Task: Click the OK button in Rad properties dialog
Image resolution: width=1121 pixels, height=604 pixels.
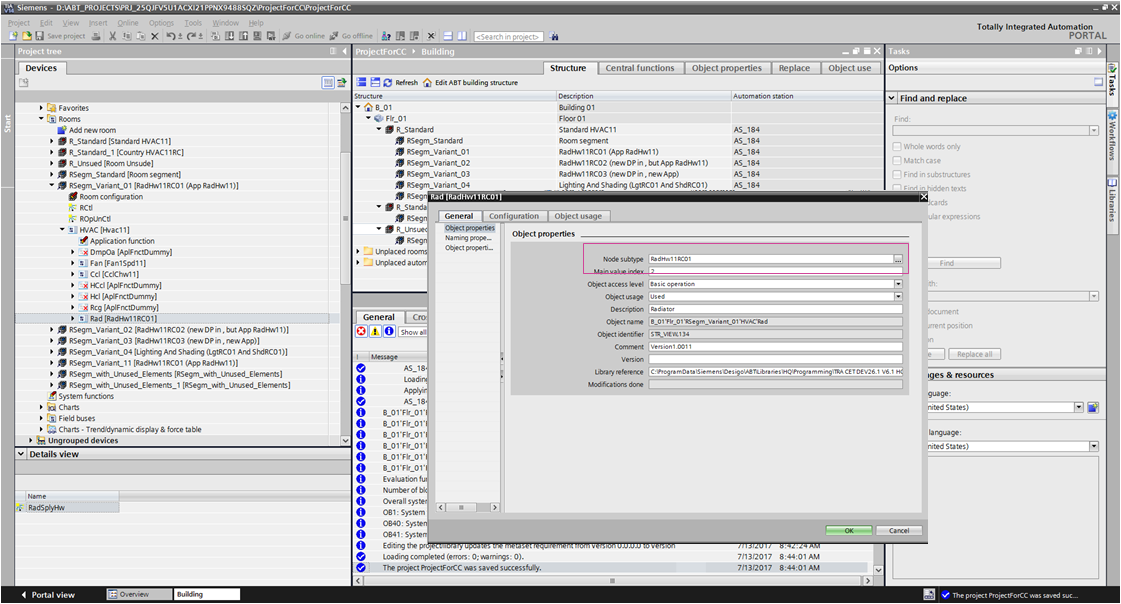Action: tap(848, 531)
